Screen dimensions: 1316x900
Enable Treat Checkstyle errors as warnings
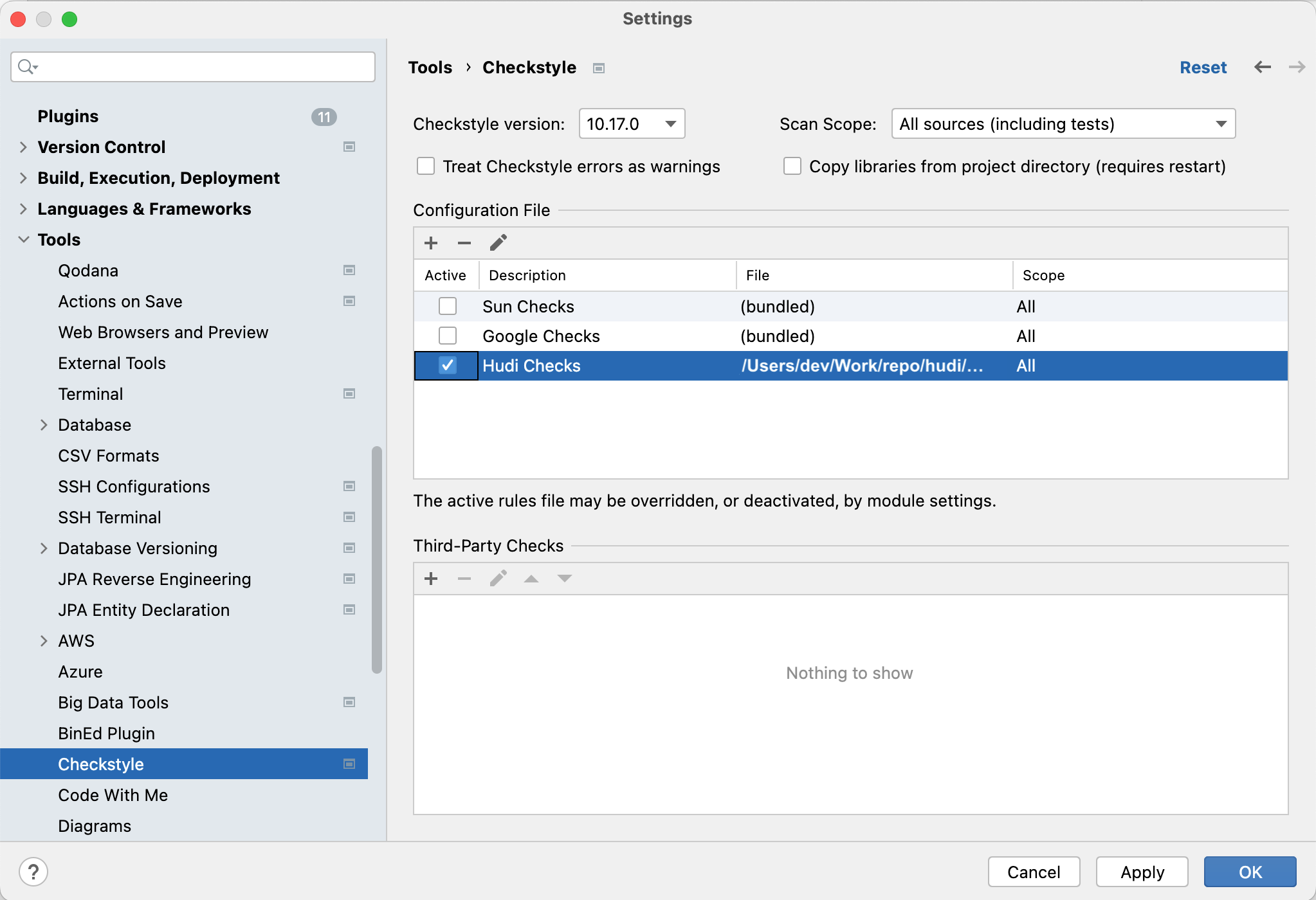426,166
